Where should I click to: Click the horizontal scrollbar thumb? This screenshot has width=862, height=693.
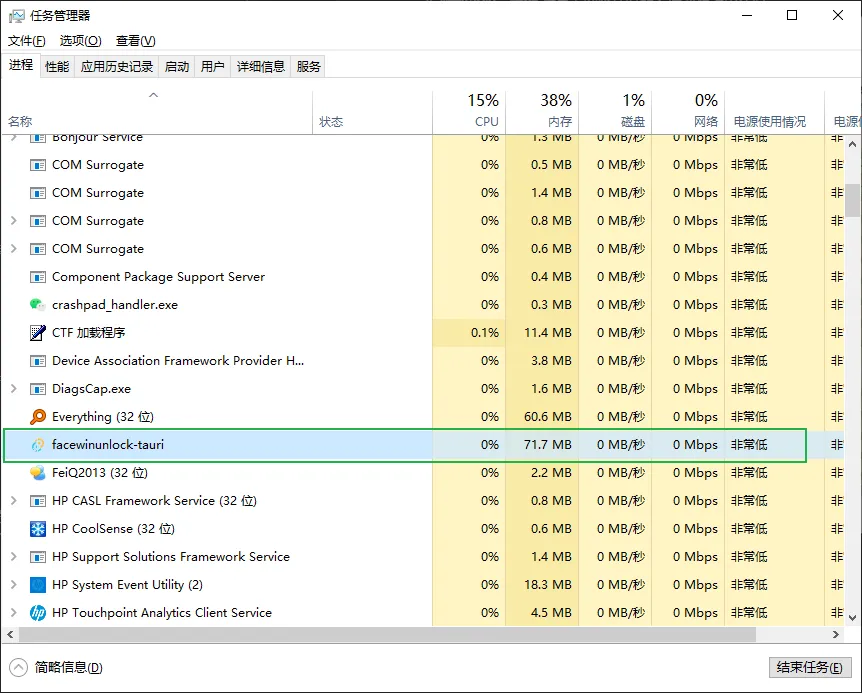388,634
